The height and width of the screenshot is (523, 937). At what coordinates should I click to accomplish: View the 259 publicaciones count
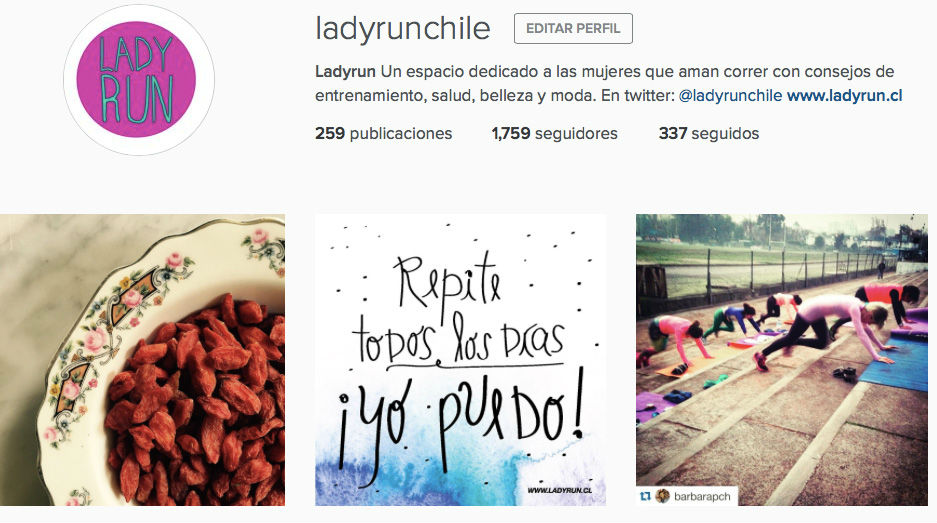pos(384,133)
